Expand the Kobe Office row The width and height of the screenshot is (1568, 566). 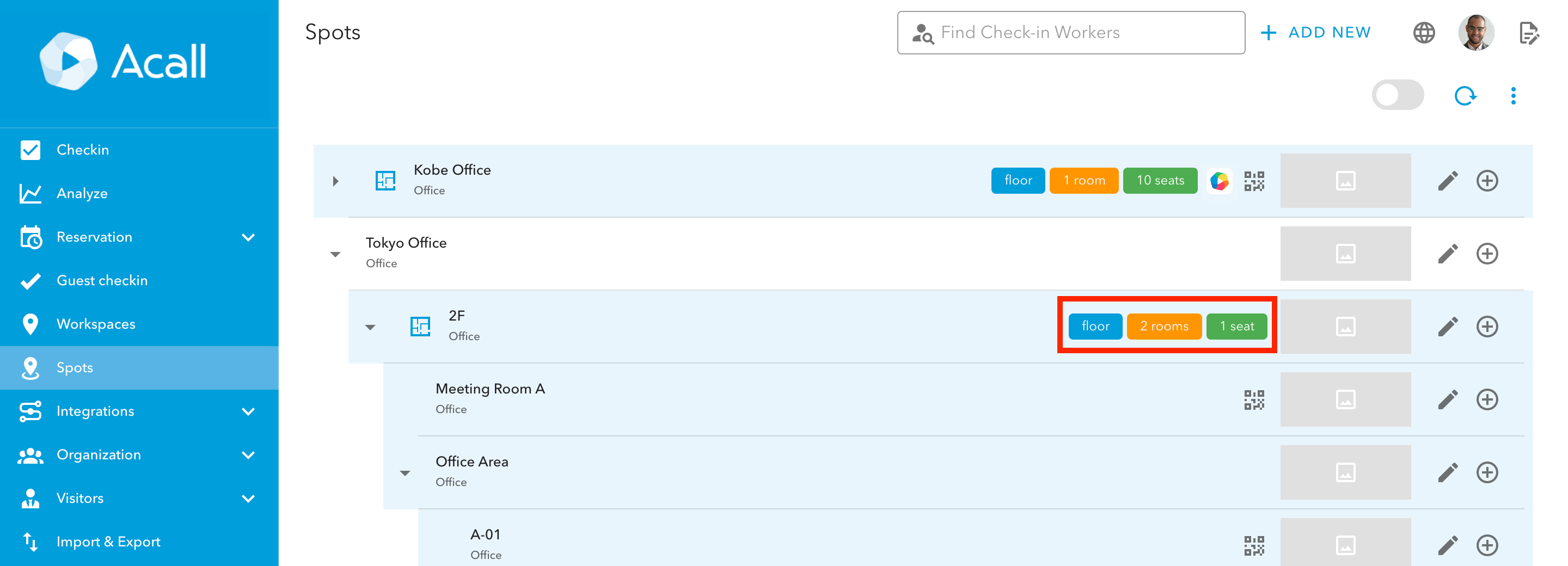pyautogui.click(x=335, y=181)
